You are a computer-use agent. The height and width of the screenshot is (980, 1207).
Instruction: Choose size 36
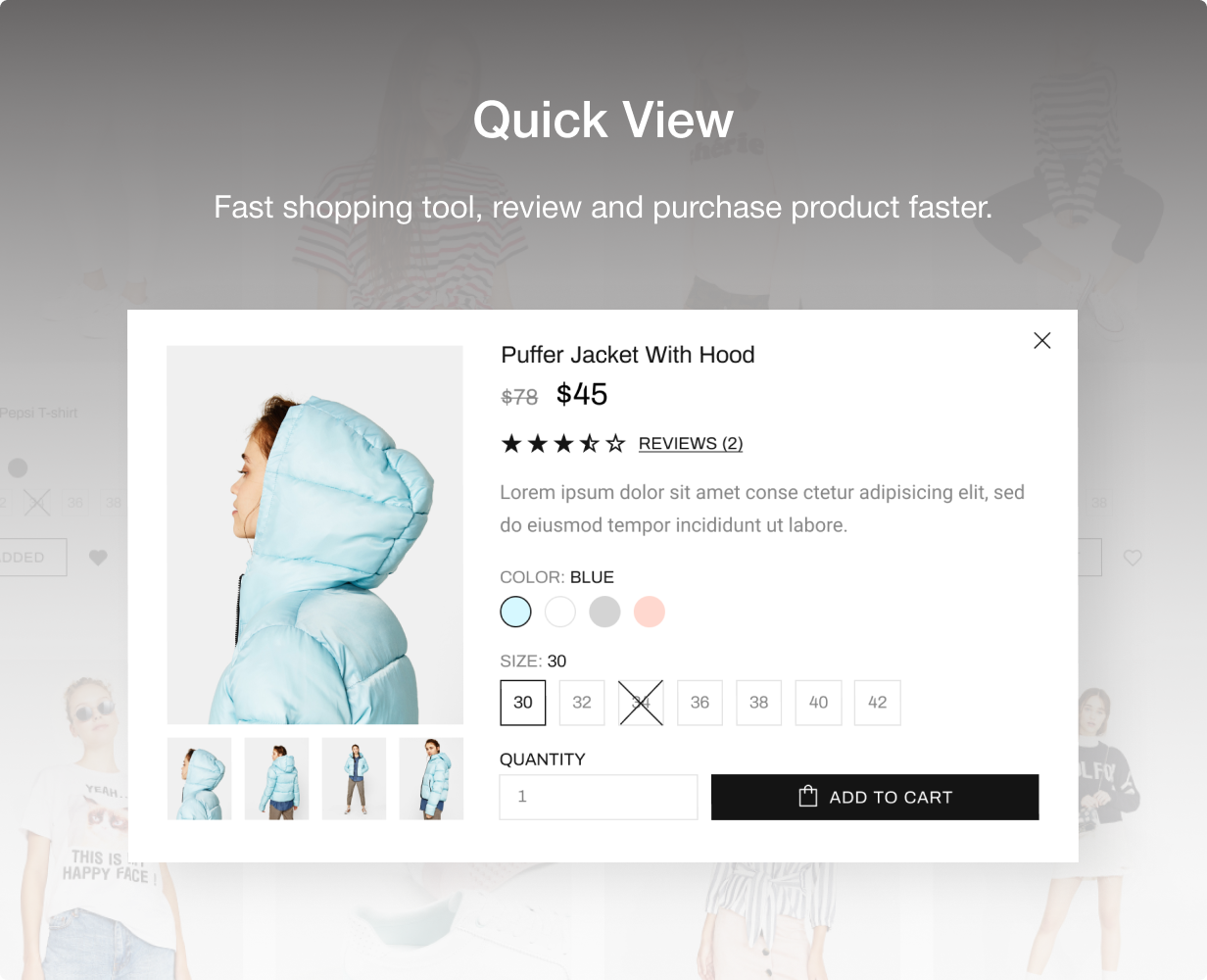(700, 703)
